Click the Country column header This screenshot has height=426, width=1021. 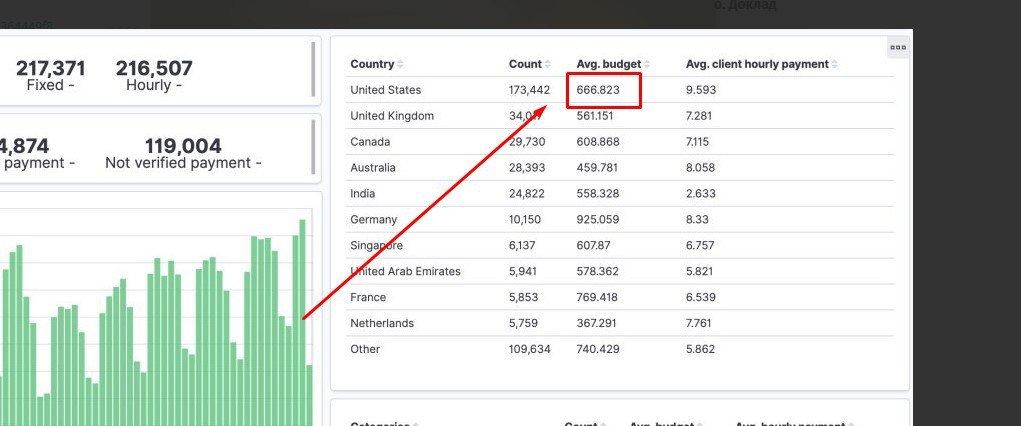(x=372, y=64)
